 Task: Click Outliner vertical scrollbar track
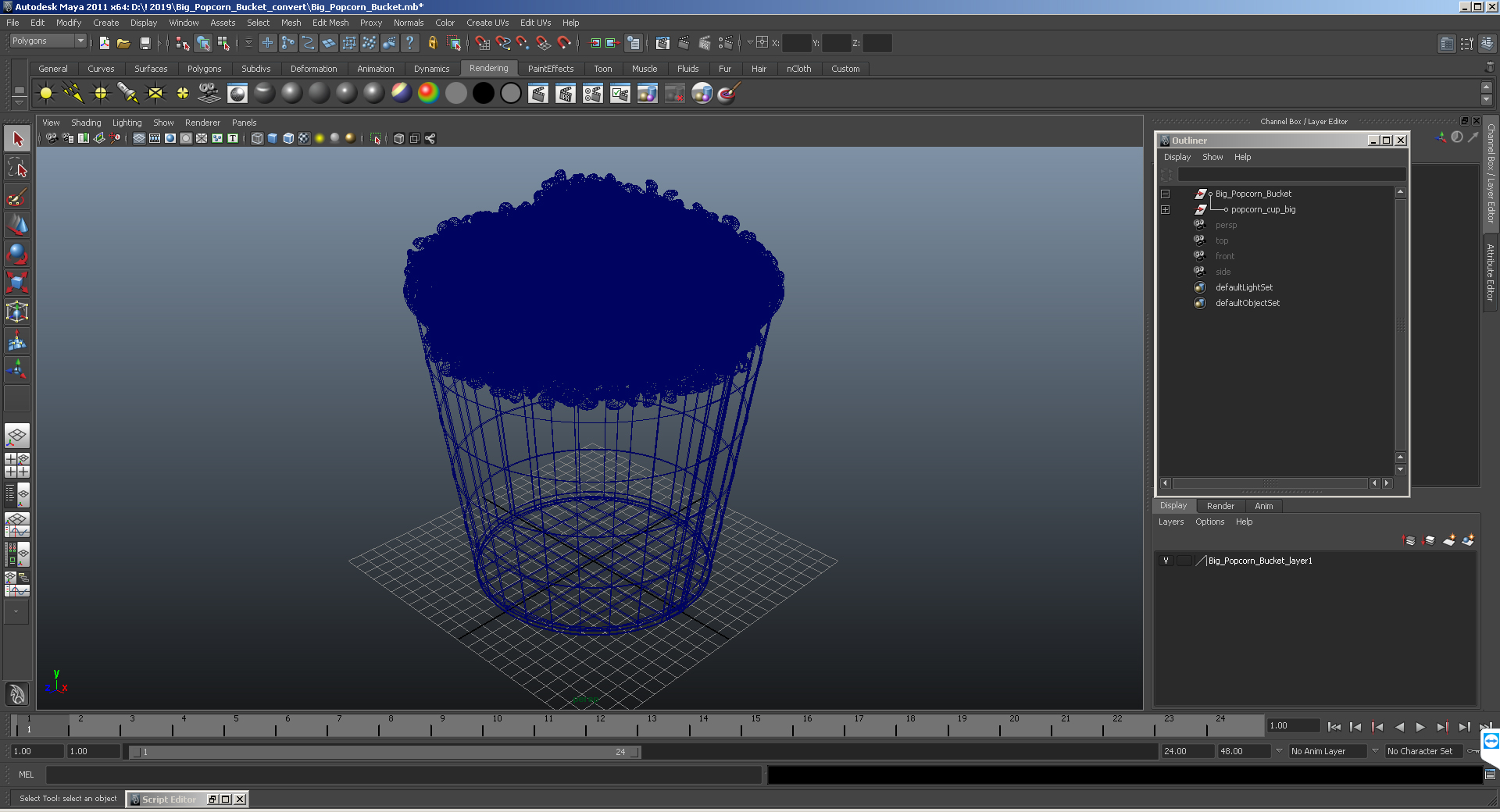(x=1400, y=324)
